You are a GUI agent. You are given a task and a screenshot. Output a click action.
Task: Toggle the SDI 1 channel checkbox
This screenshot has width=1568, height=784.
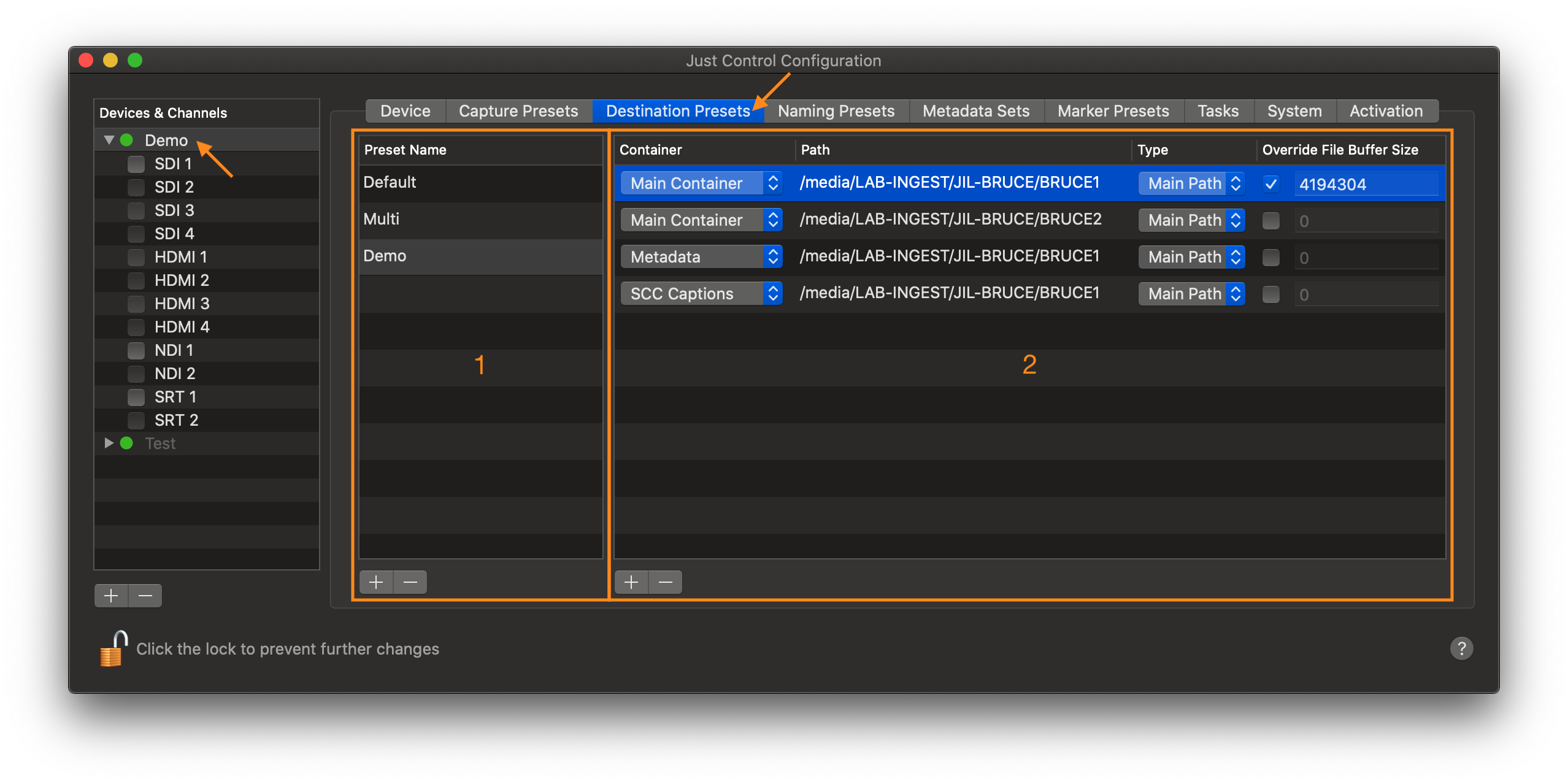(136, 164)
